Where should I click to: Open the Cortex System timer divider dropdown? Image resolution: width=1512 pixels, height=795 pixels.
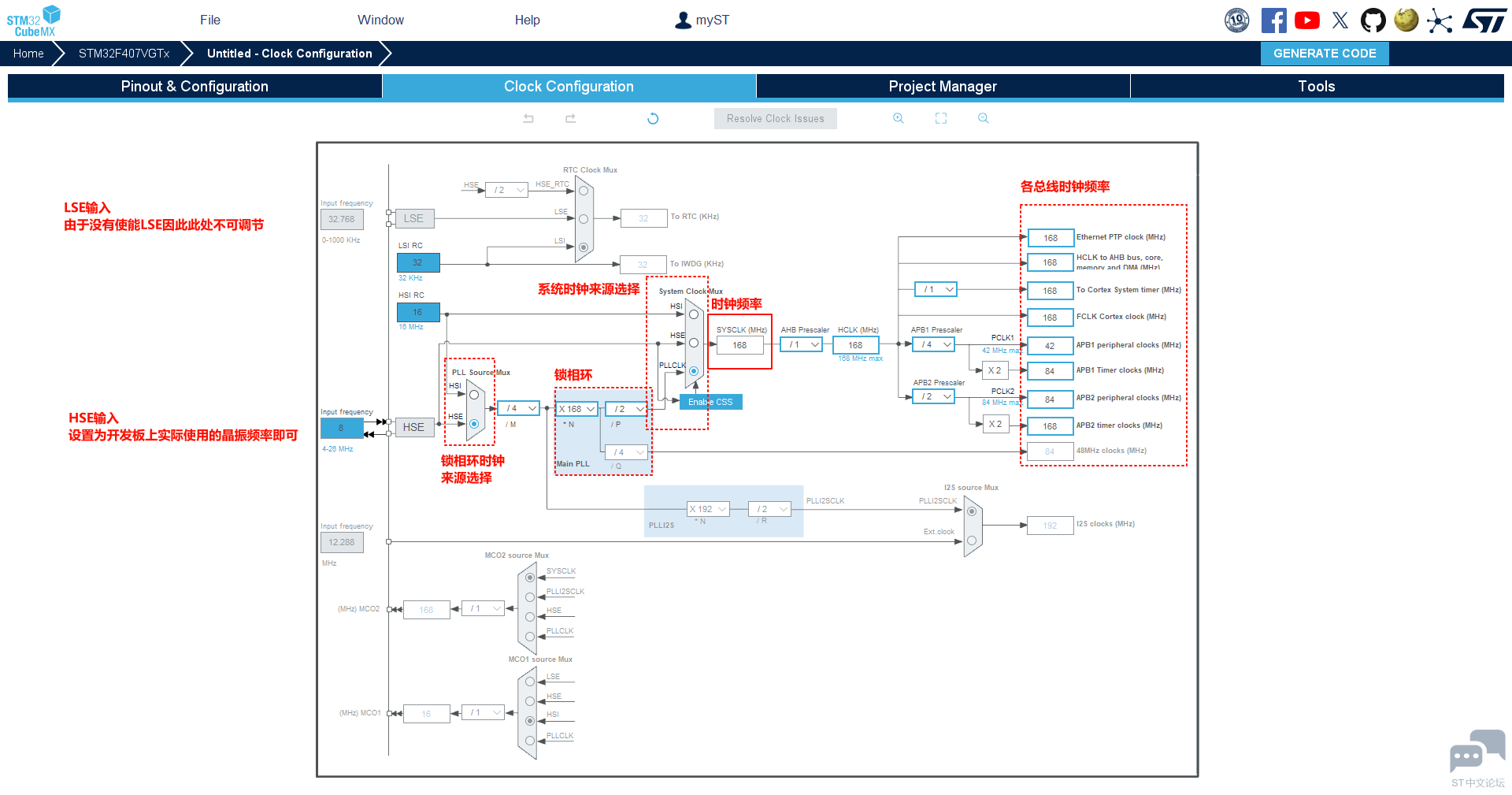click(936, 289)
